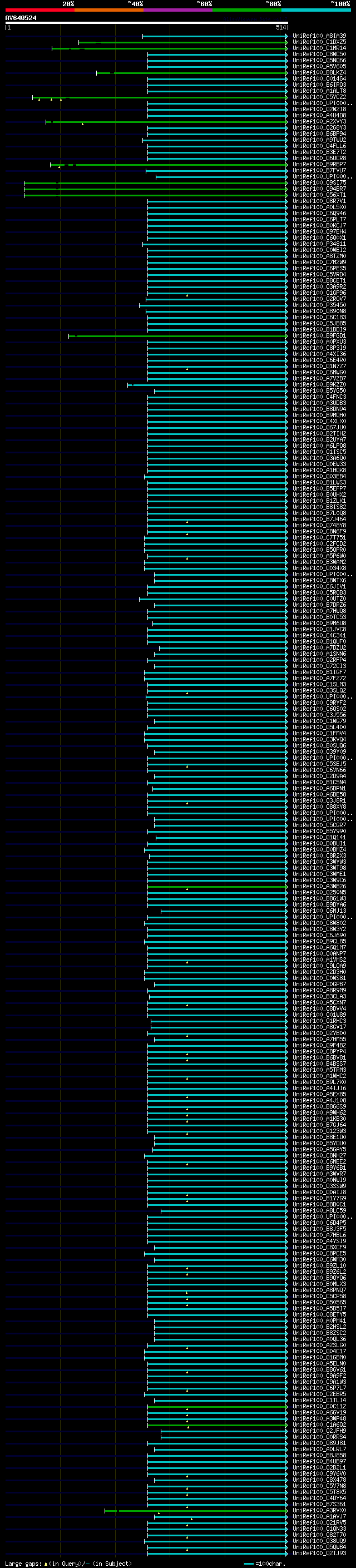
Task: Select the alignment bar for UniRef100_B9KZZ0
Action: [x=207, y=385]
